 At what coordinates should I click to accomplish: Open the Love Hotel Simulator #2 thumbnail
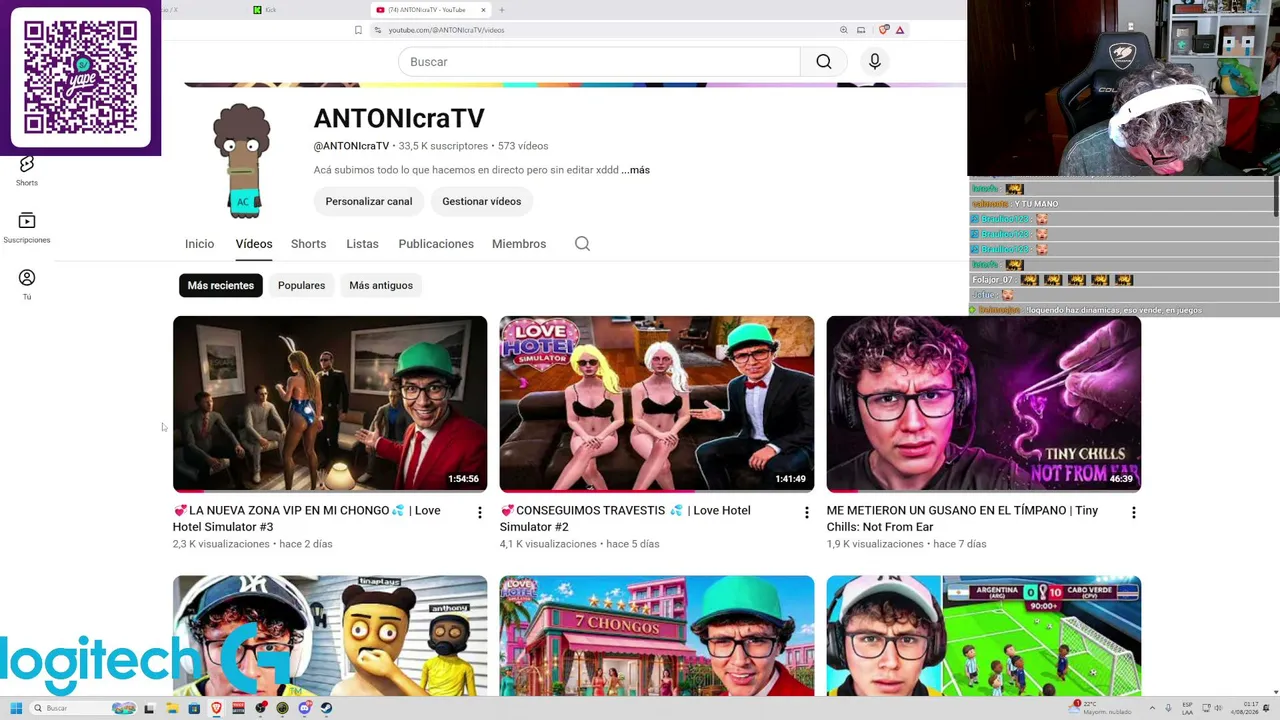[x=657, y=404]
